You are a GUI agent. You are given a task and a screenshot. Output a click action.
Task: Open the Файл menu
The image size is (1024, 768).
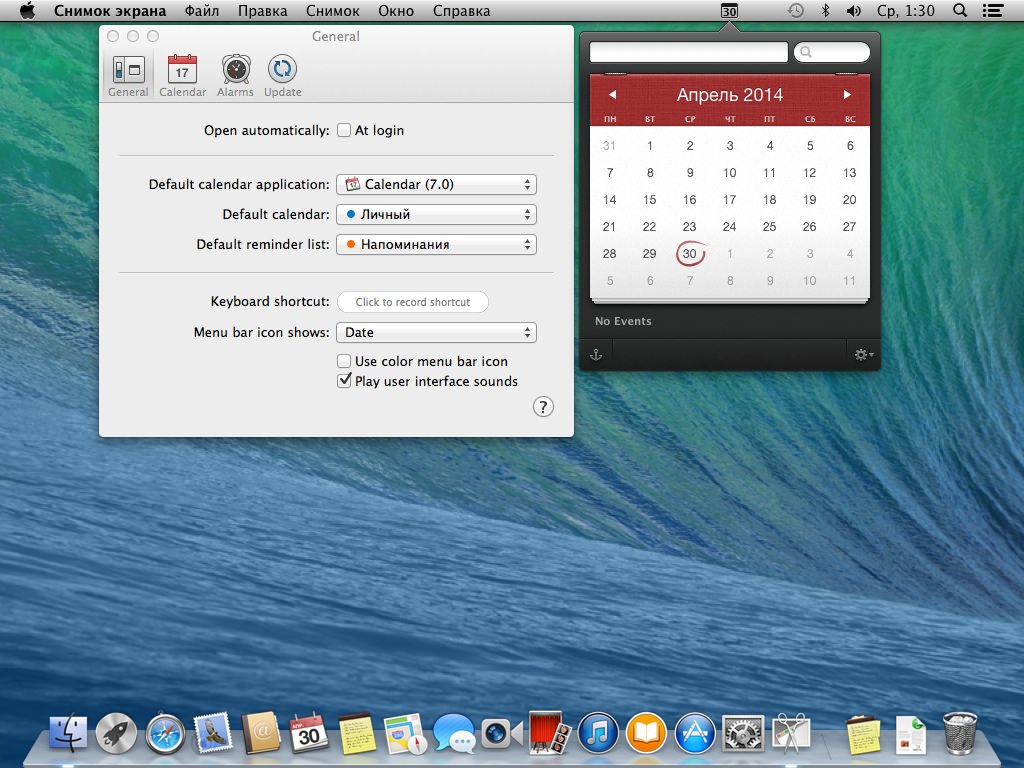tap(202, 11)
